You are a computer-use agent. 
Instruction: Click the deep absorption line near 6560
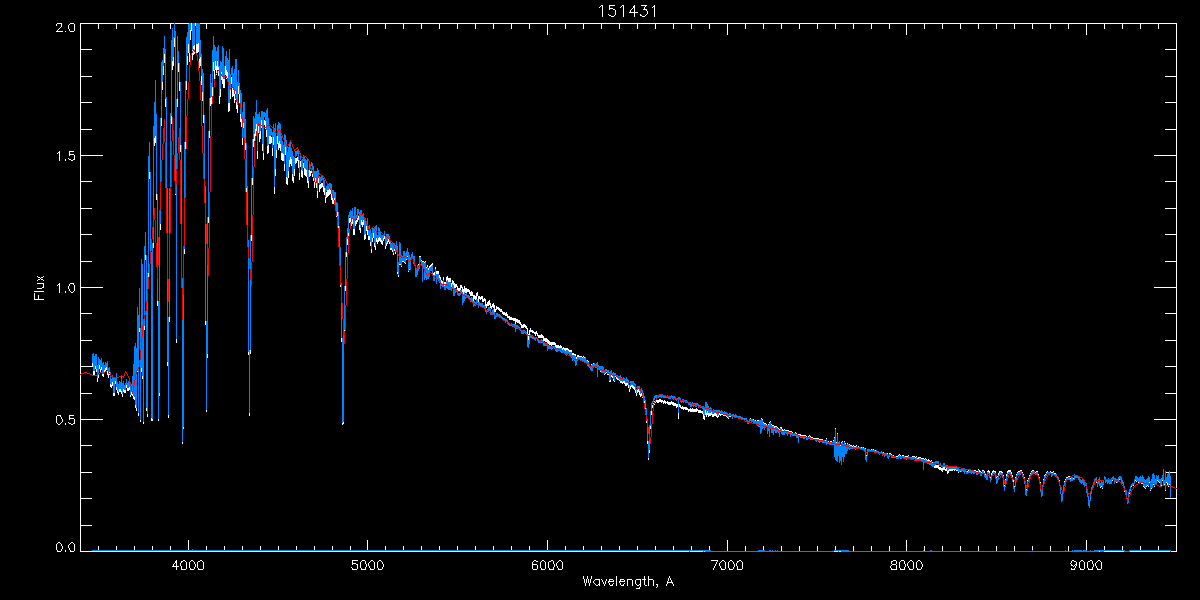(649, 455)
